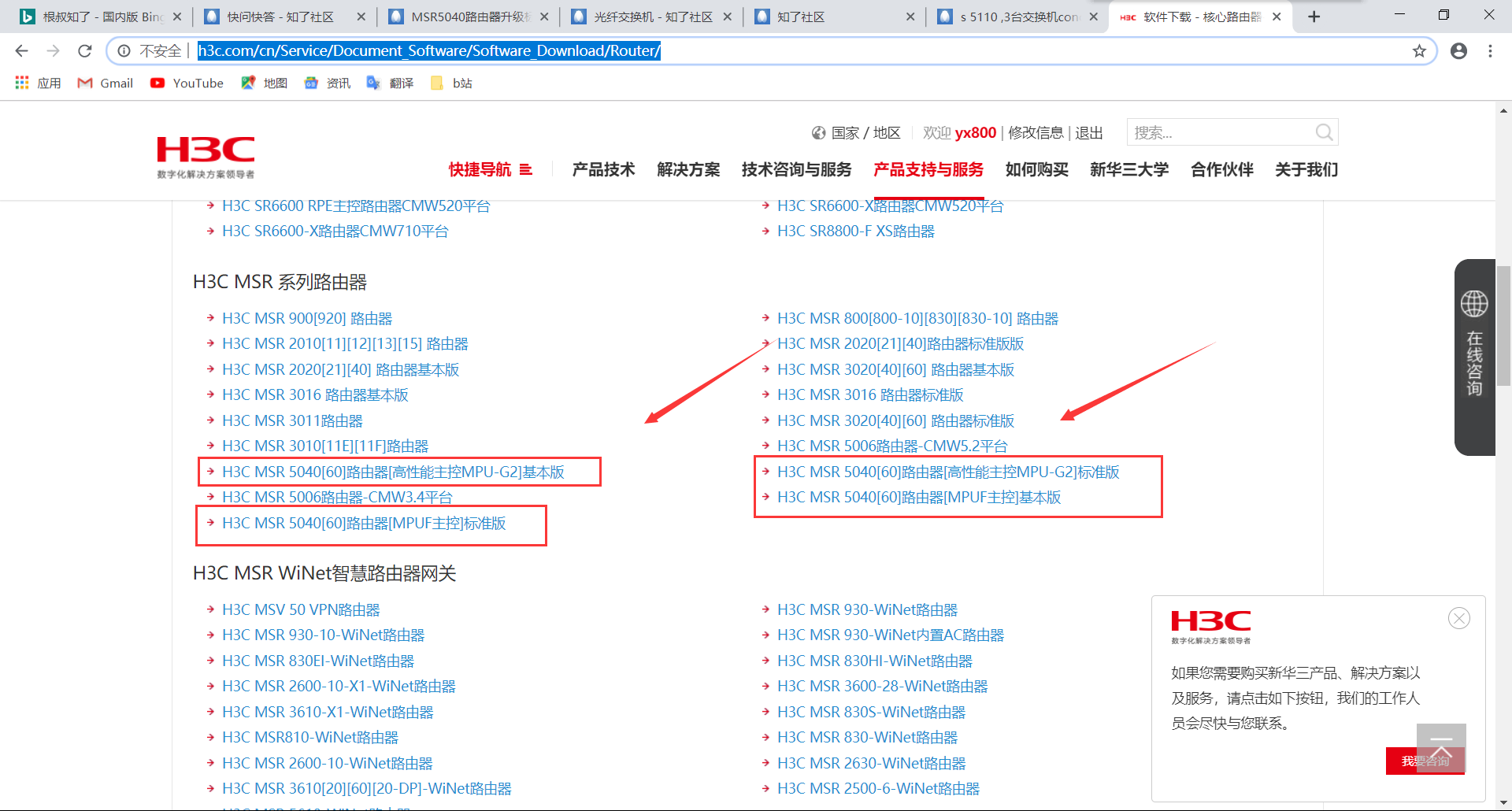Open H3C MSR 930-WiNet内置AC路由器 link

point(891,635)
